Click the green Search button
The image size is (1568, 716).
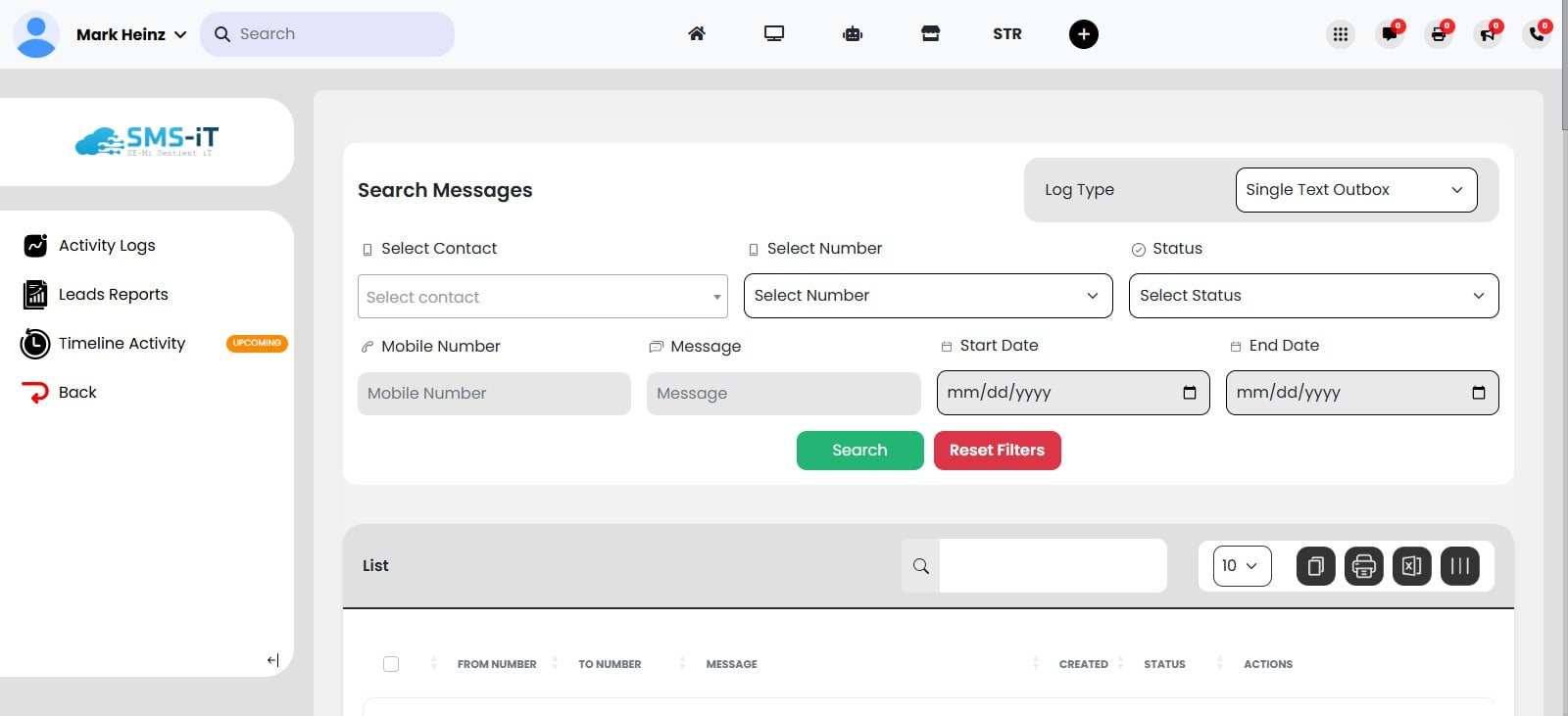coord(860,451)
